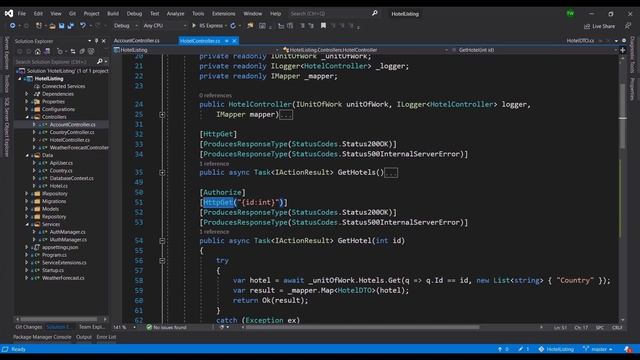Select AuthManager.cs in Services folder

[x=67, y=232]
